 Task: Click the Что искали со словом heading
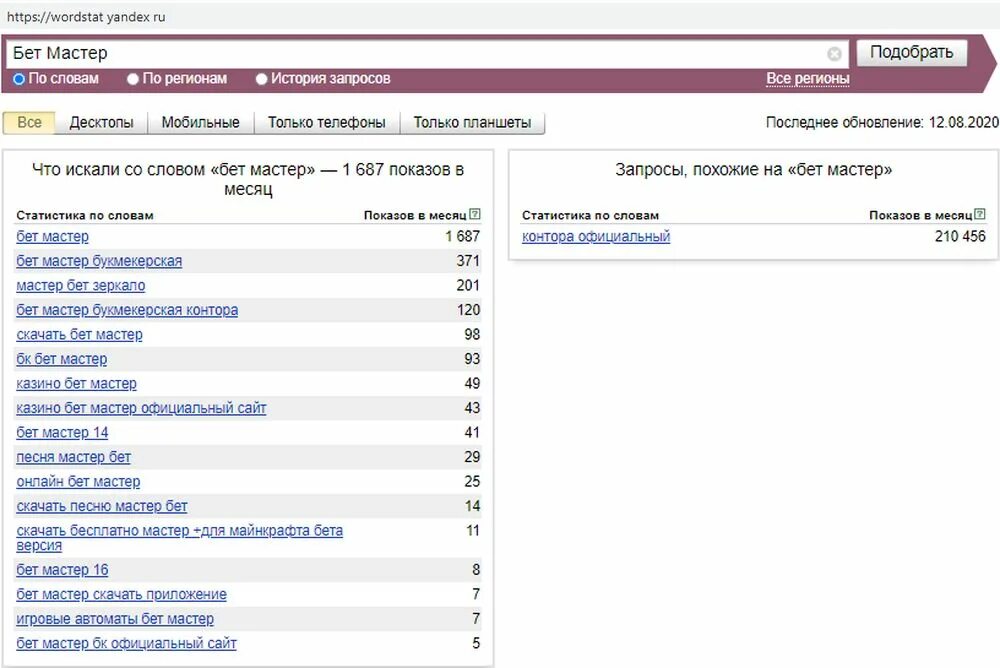(248, 179)
